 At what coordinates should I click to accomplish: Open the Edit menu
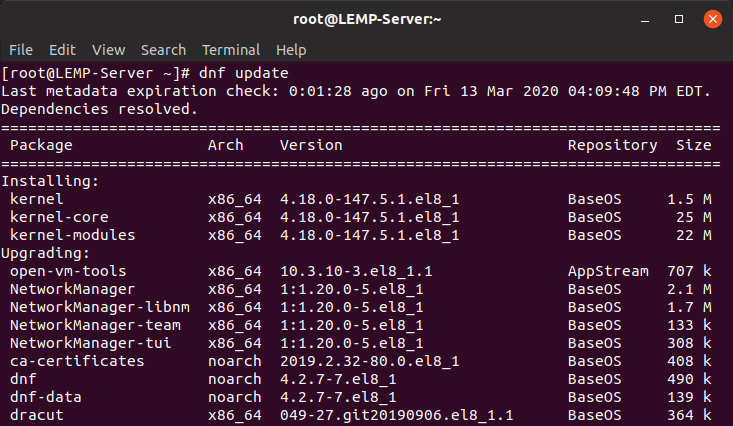coord(62,50)
